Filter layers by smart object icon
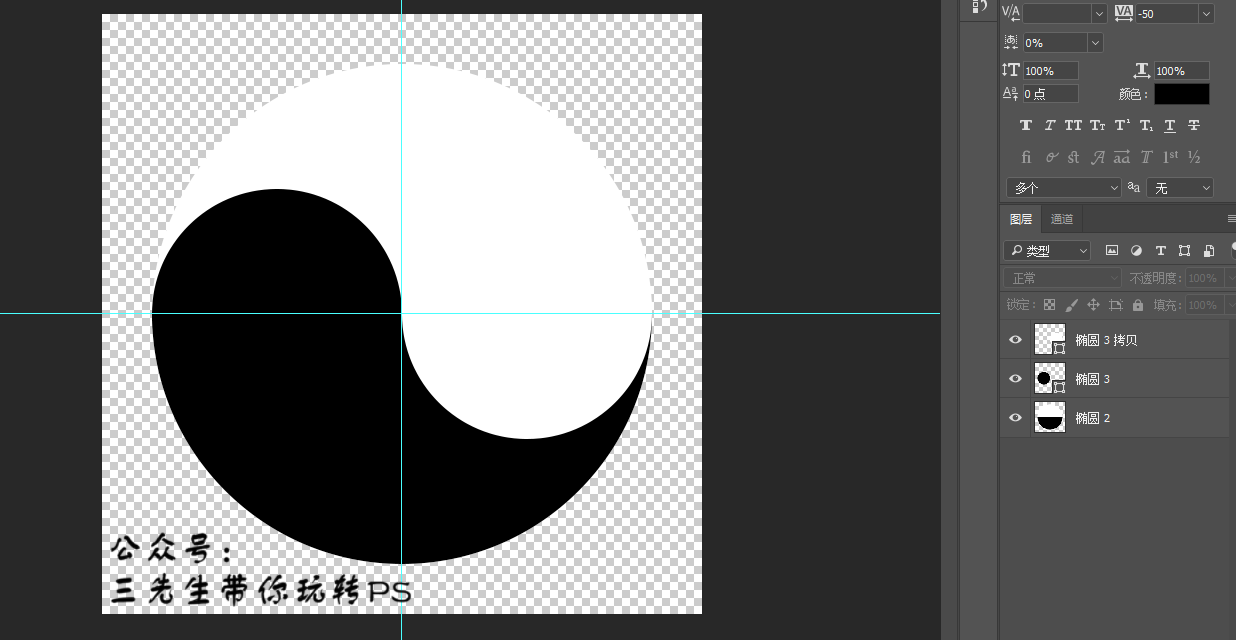This screenshot has width=1236, height=640. pos(1209,251)
